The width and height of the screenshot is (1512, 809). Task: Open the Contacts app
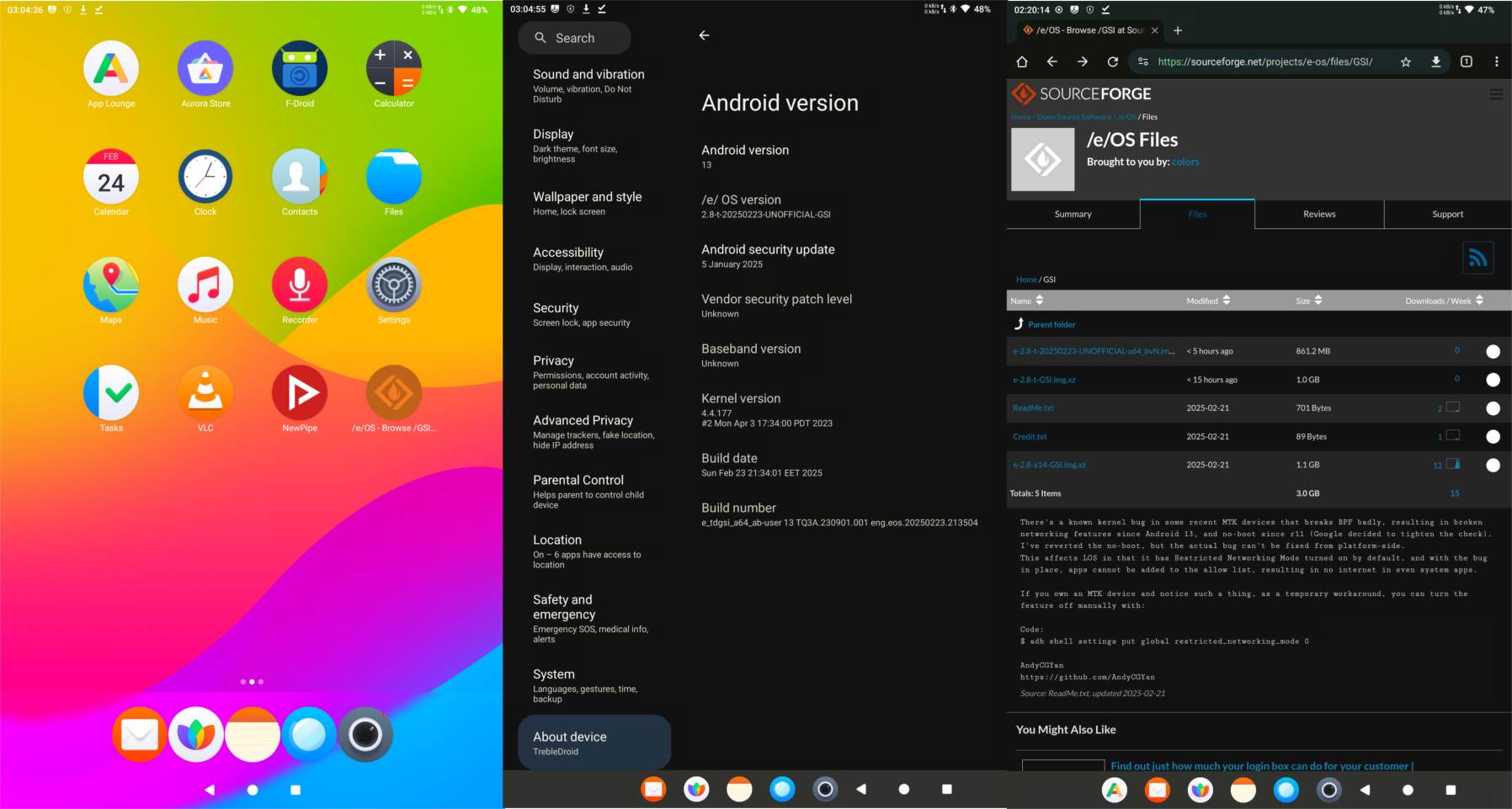pos(300,177)
